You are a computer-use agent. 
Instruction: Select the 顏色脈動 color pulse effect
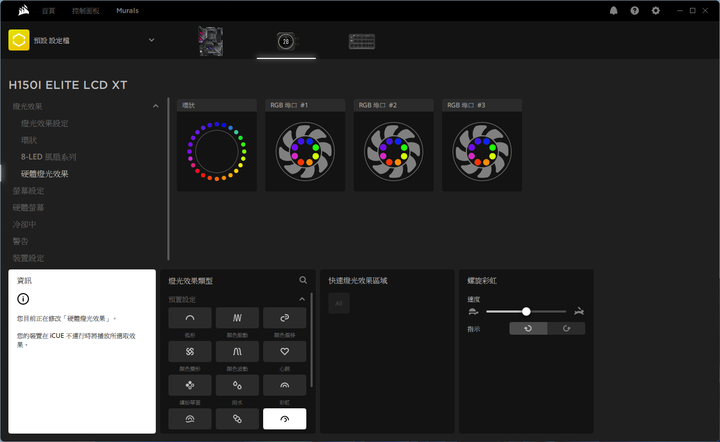pos(237,318)
